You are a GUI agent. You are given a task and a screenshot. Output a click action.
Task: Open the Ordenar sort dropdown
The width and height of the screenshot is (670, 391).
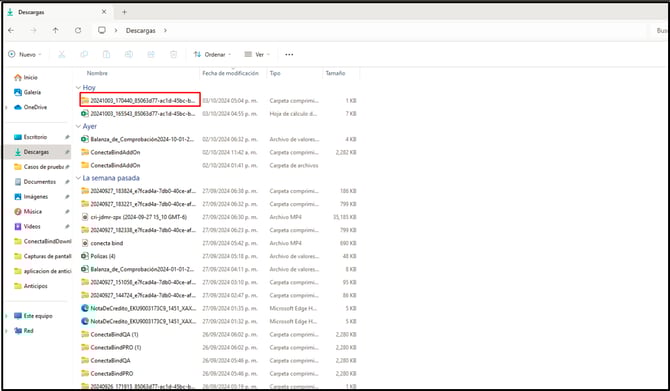[x=212, y=54]
